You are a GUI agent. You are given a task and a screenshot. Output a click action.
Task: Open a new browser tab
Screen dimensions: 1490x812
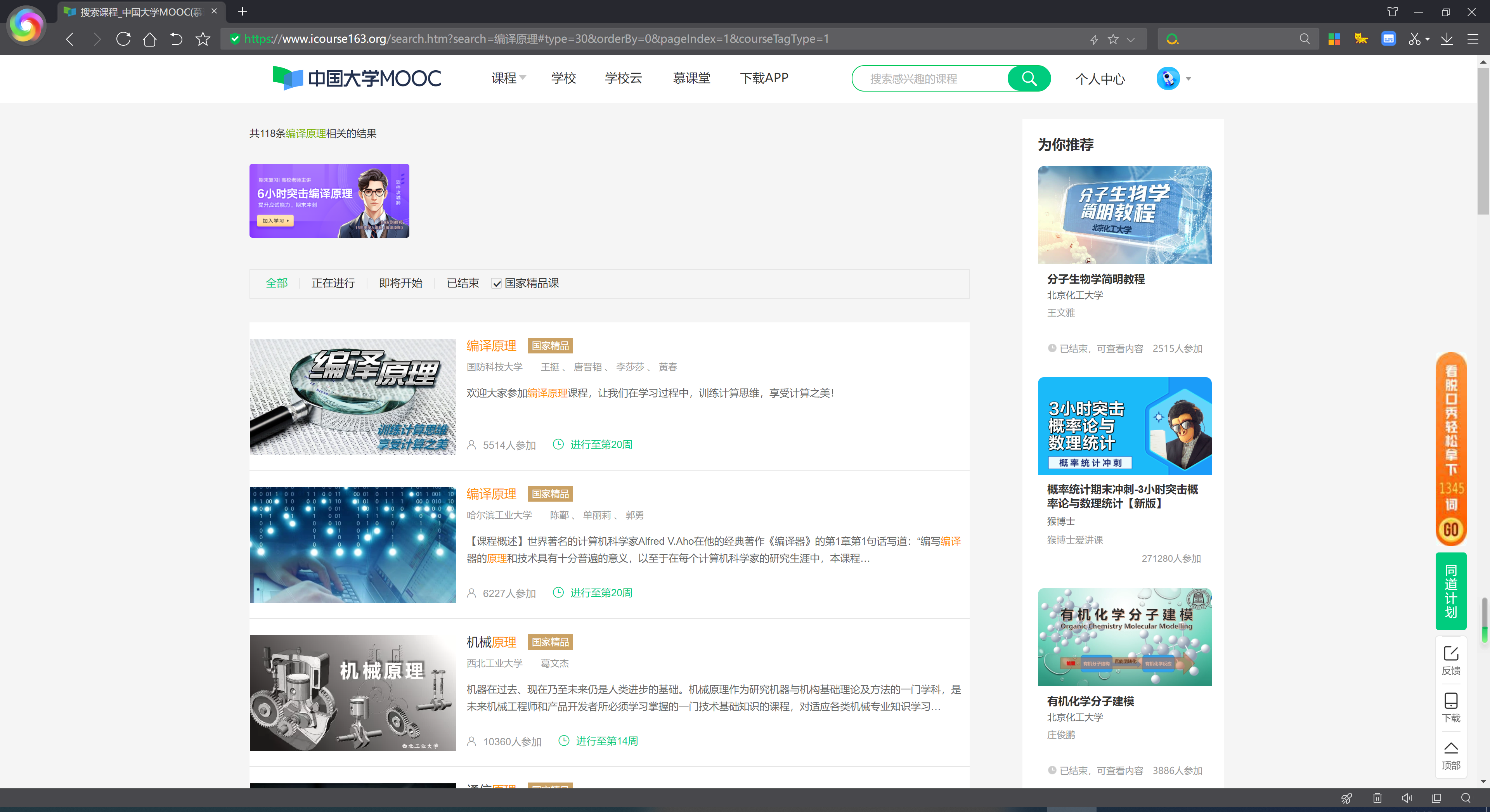click(x=243, y=12)
